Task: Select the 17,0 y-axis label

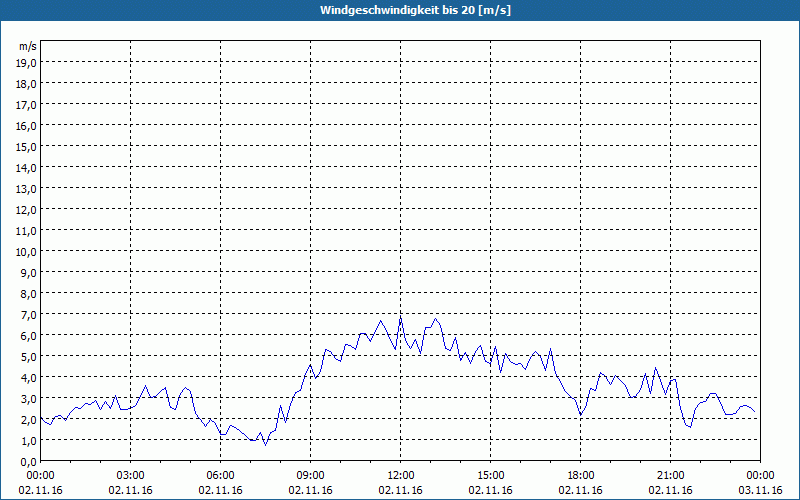Action: [27, 105]
